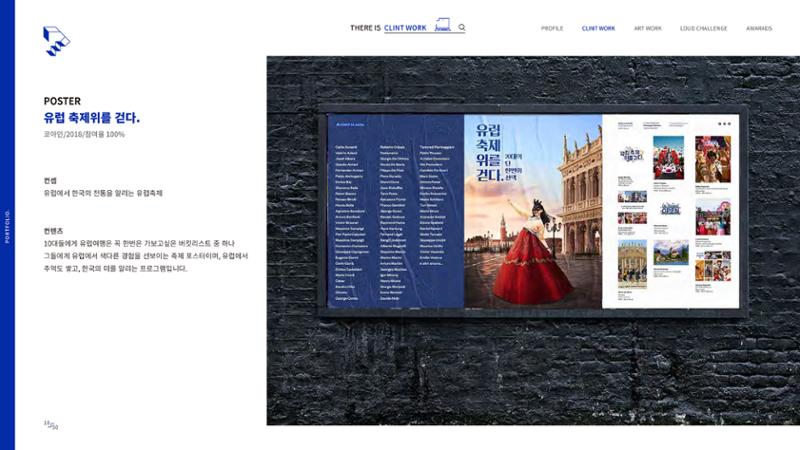Navigate to the AWARDS section
The image size is (800, 450).
click(759, 29)
